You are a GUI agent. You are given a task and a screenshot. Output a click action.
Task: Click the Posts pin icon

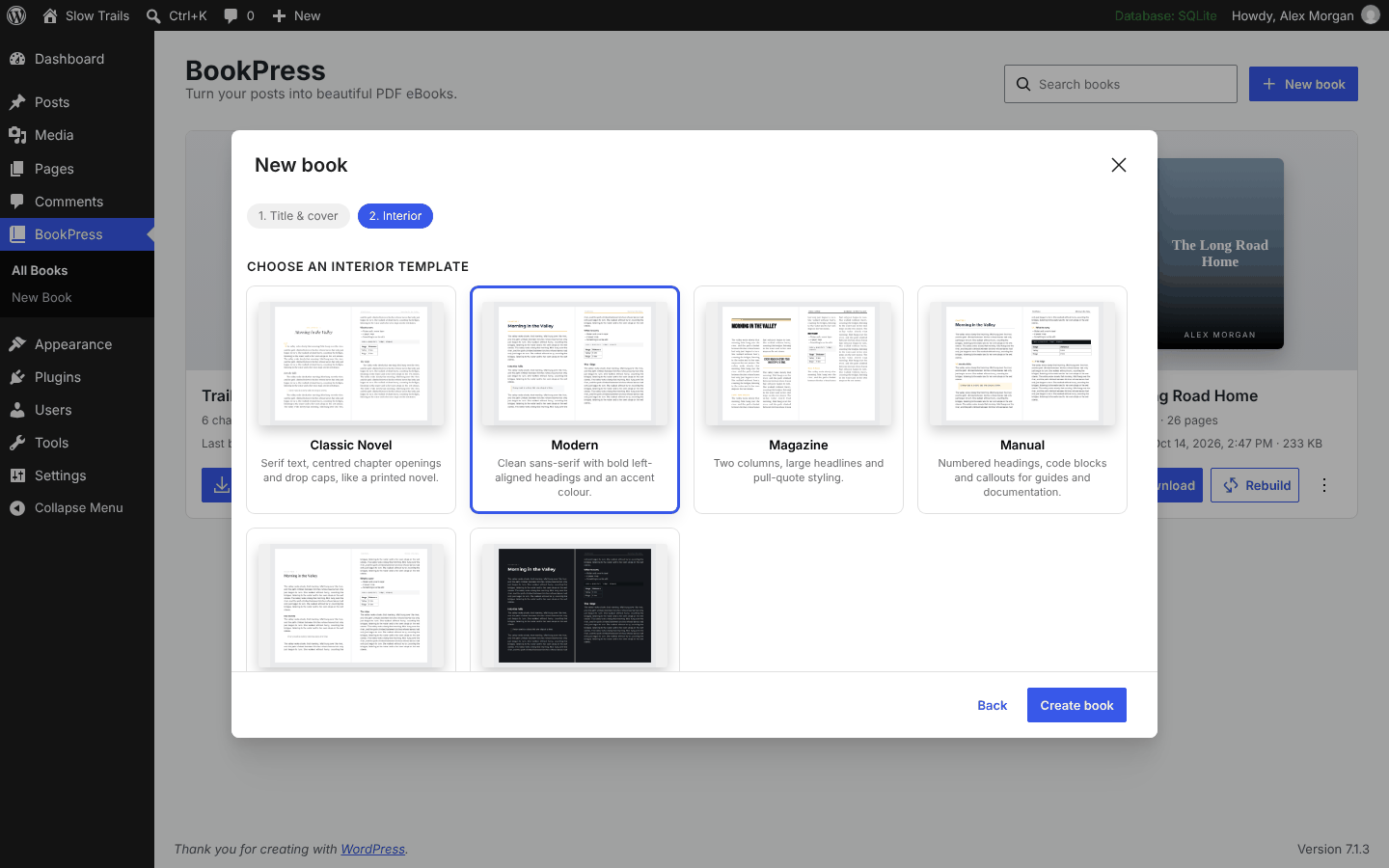coord(17,102)
